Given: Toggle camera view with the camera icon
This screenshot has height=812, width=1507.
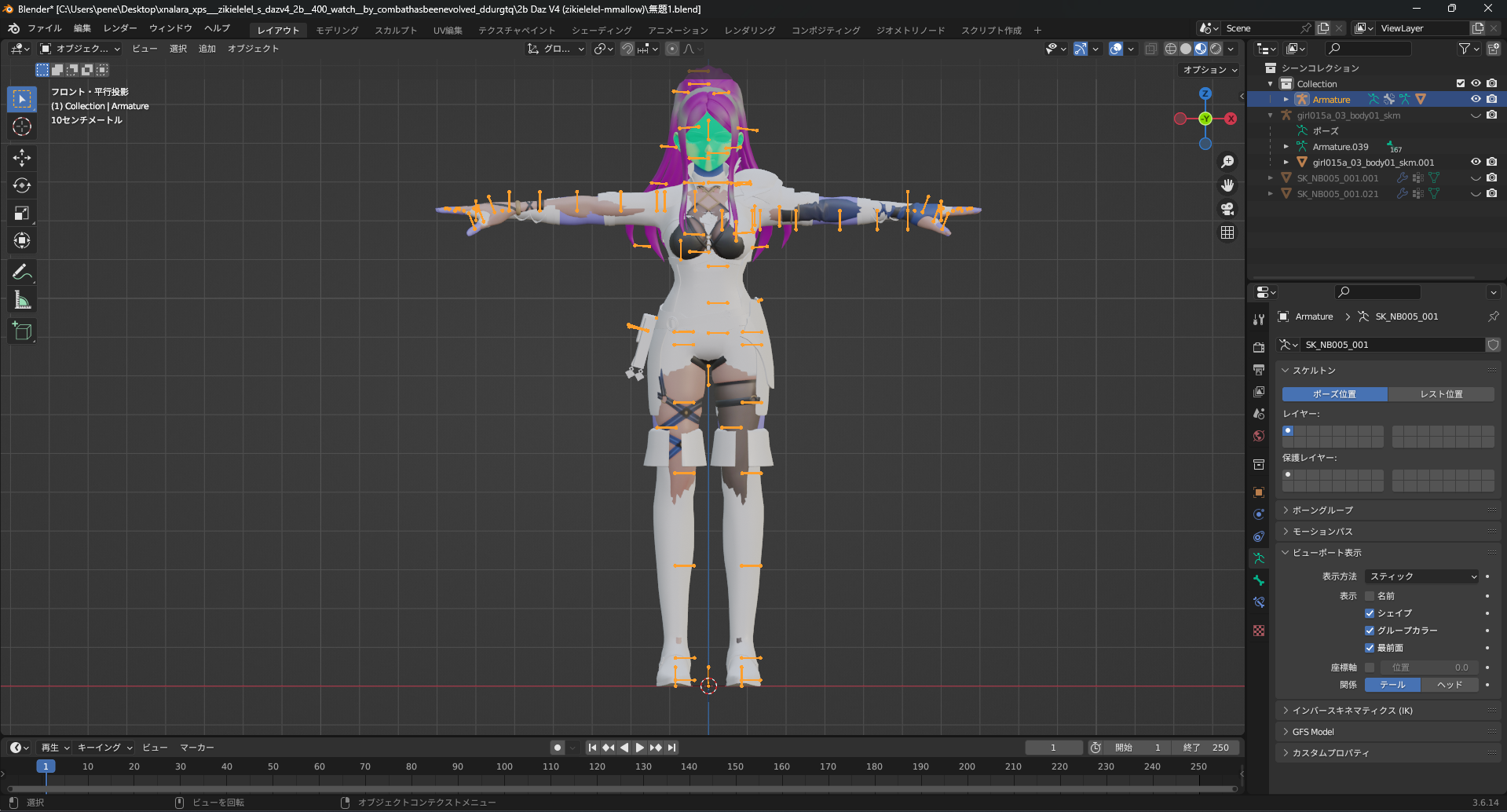Looking at the screenshot, I should click(x=1227, y=209).
